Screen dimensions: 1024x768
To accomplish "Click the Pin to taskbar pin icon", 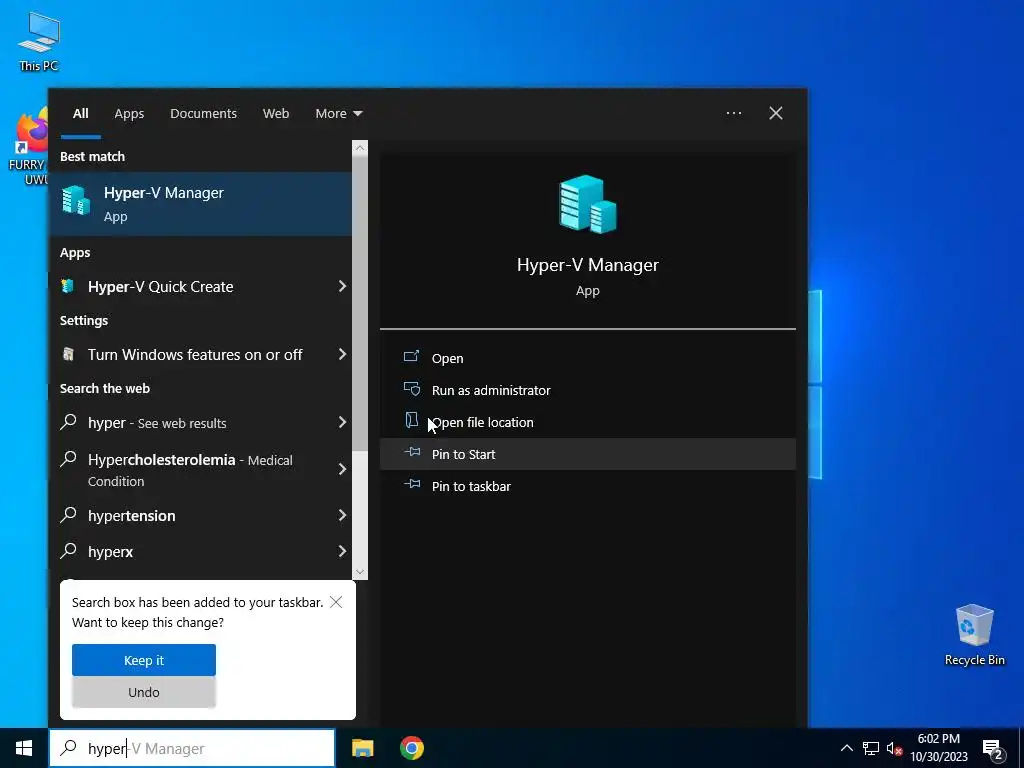I will [411, 484].
